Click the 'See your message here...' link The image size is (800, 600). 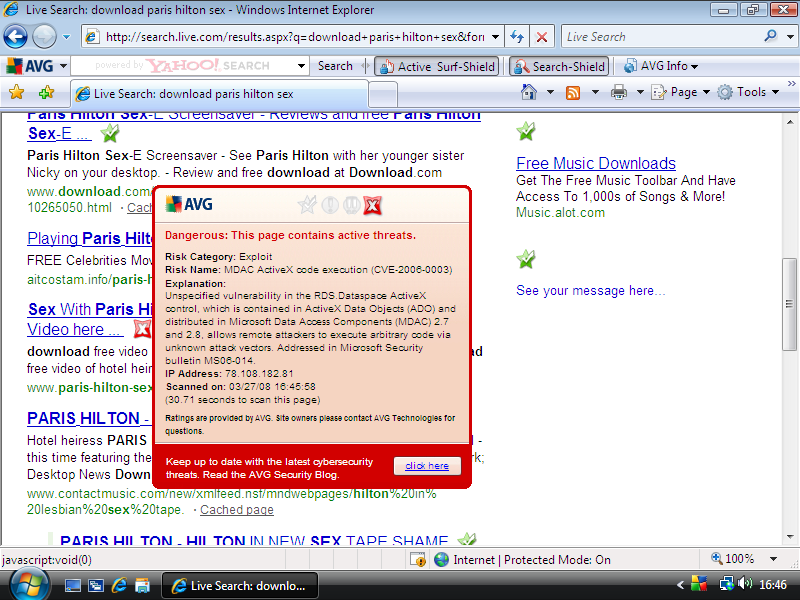591,291
